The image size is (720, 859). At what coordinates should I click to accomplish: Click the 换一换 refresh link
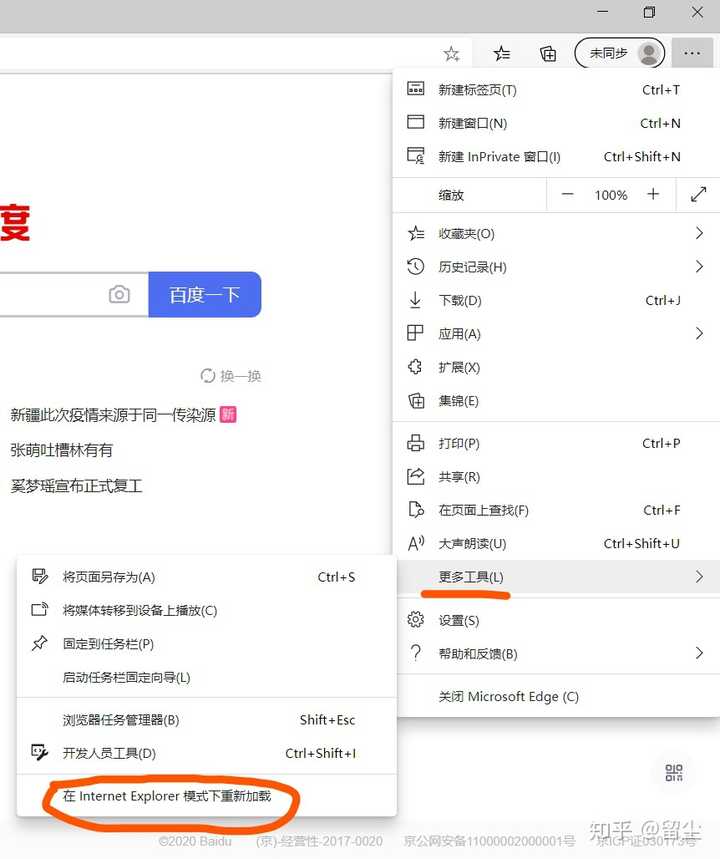point(231,376)
